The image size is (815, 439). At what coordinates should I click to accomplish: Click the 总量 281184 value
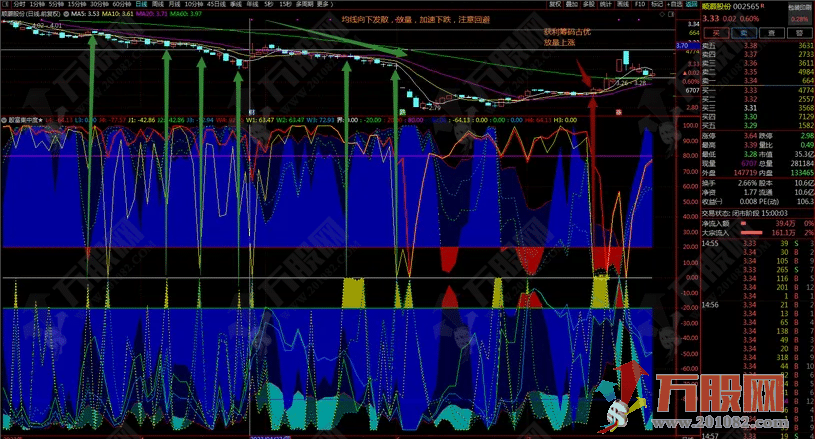point(801,163)
